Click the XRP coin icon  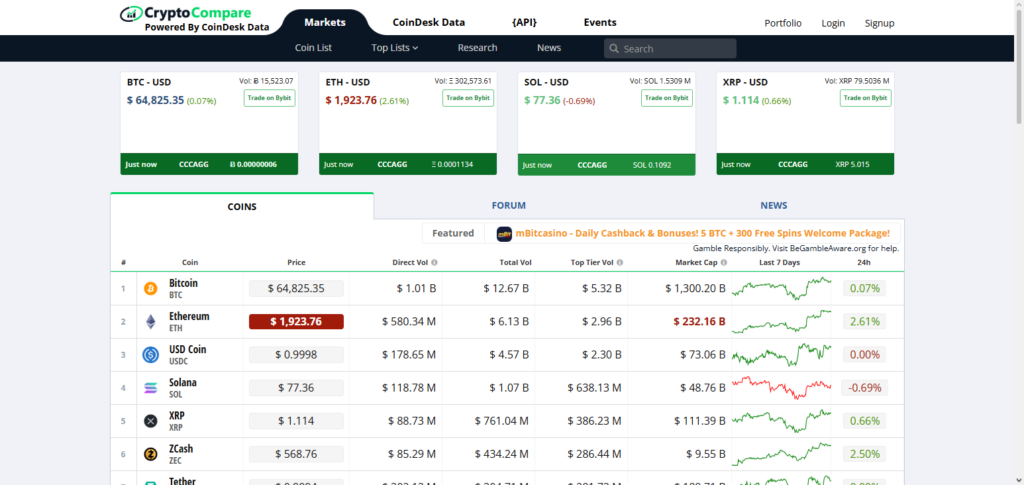151,421
